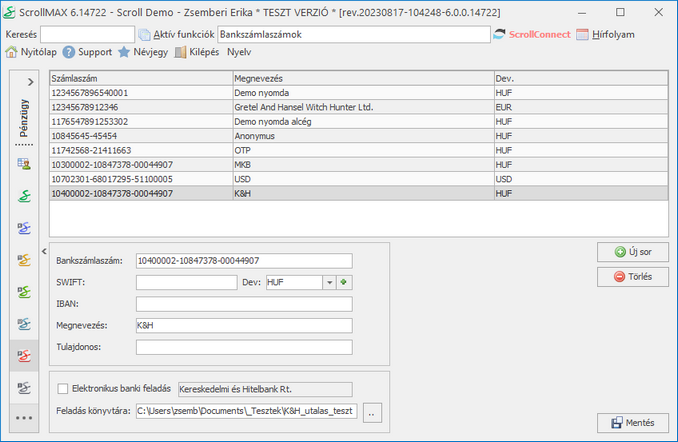Screen dimensions: 678x442
Task: Select account 11742568-21411663
Action: 358,150
